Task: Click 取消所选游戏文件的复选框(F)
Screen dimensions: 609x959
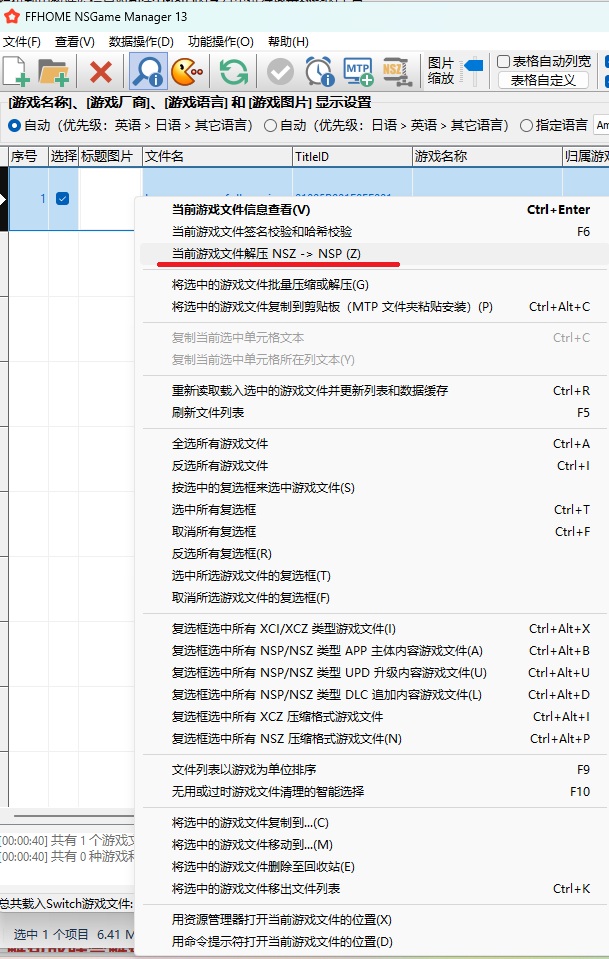Action: click(374, 598)
